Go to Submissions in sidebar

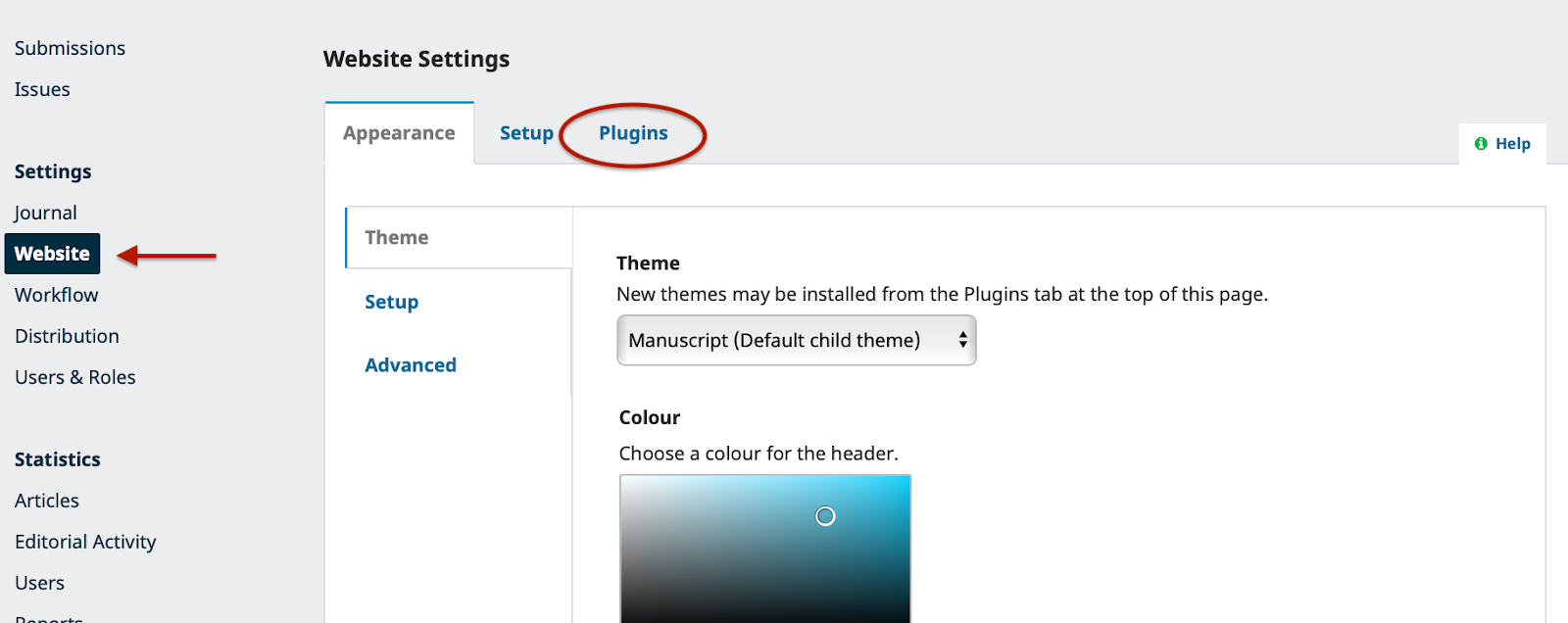(70, 49)
